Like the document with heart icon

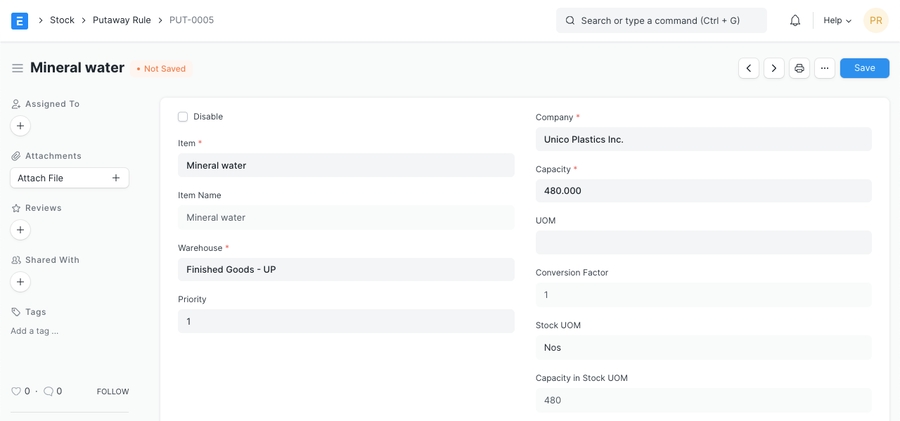pyautogui.click(x=16, y=392)
